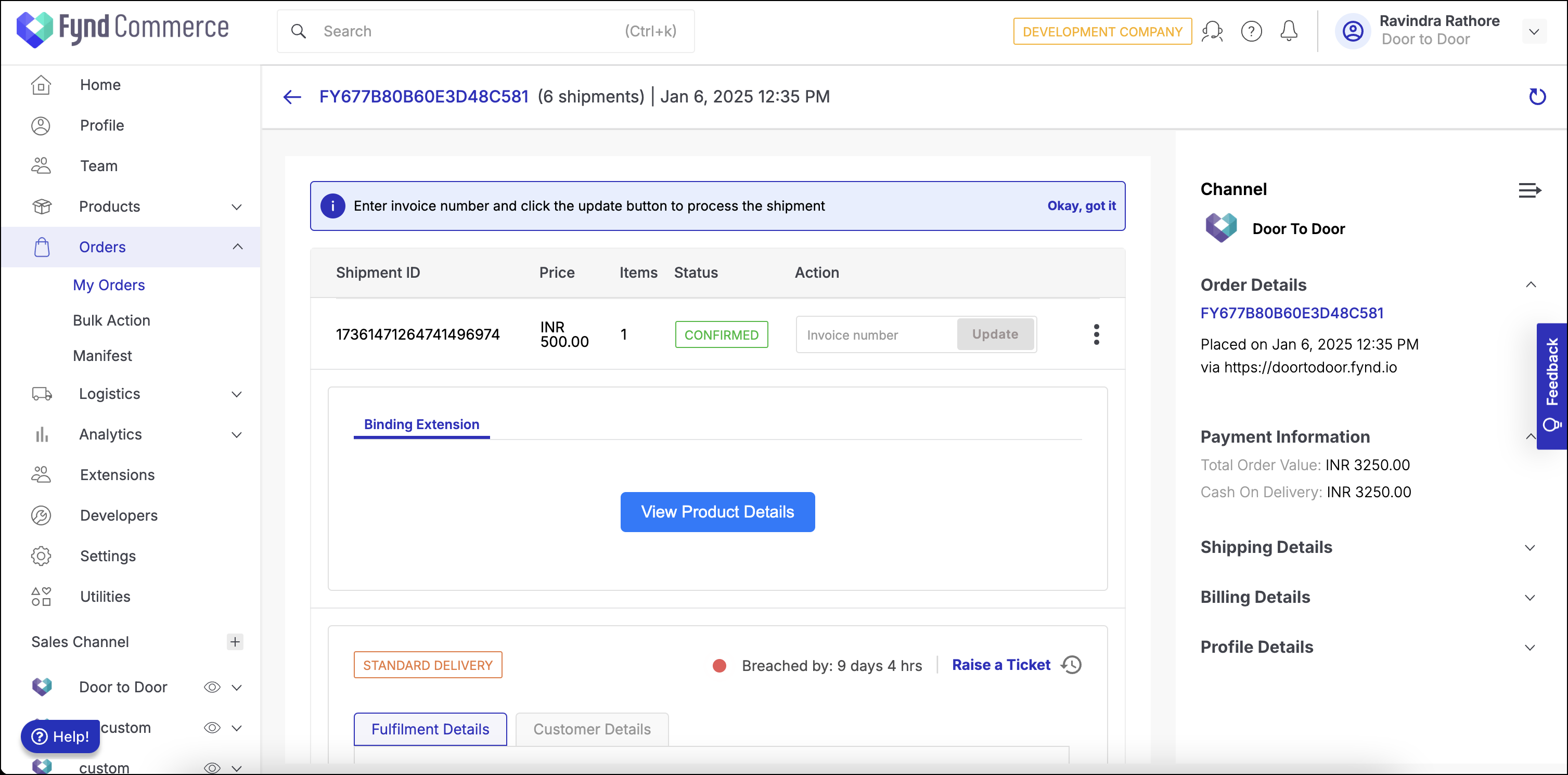This screenshot has height=775, width=1568.
Task: Click Logistics in the sidebar
Action: [110, 394]
